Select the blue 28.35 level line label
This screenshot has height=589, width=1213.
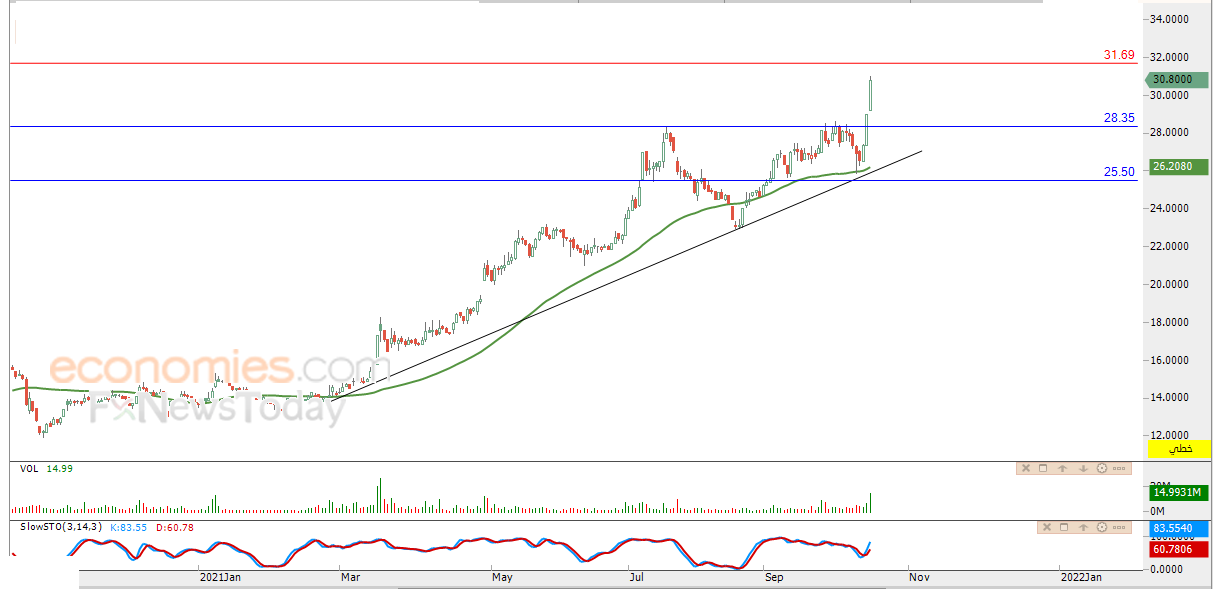1119,117
